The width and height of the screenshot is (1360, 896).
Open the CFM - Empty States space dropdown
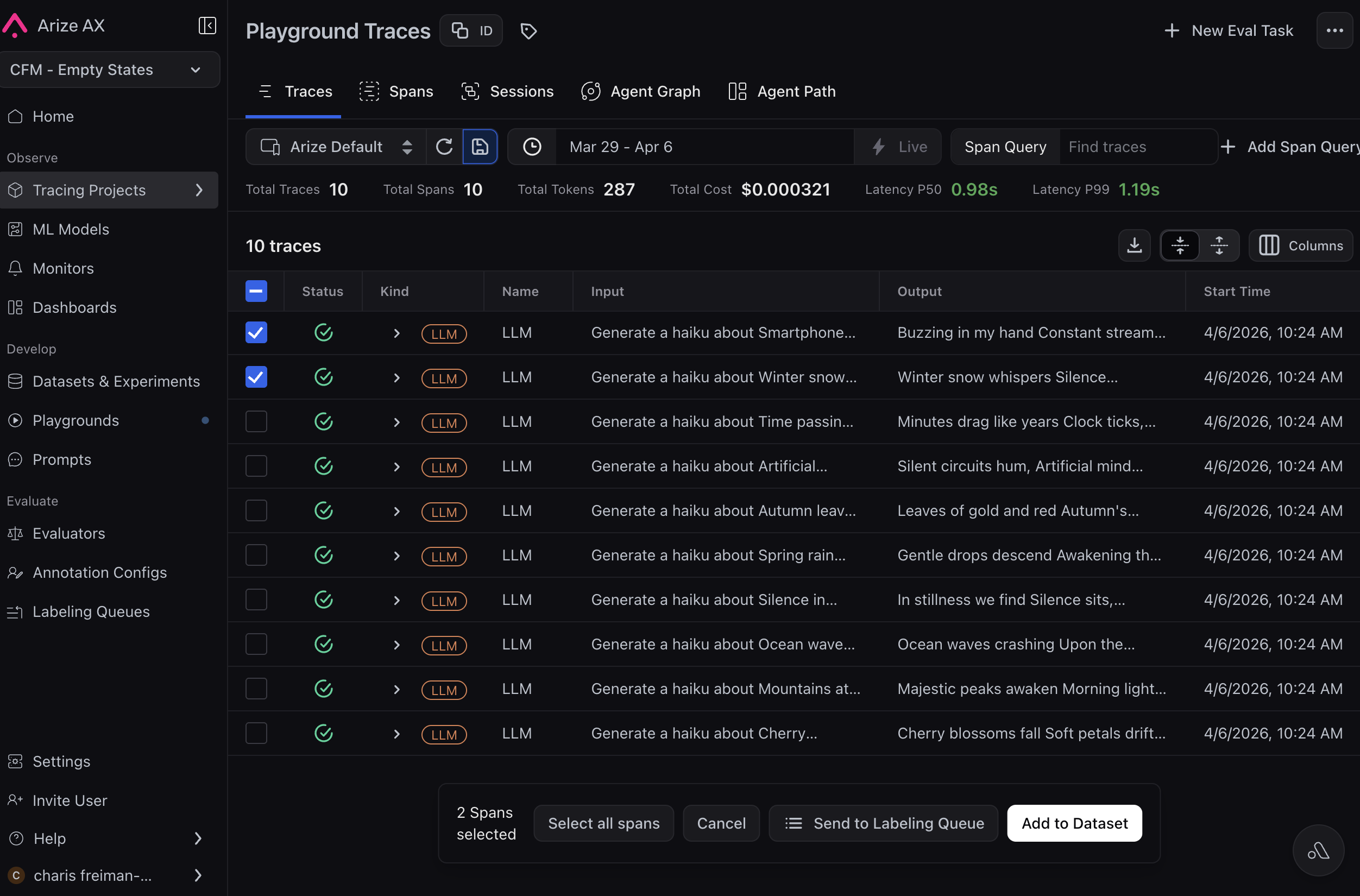pos(109,70)
